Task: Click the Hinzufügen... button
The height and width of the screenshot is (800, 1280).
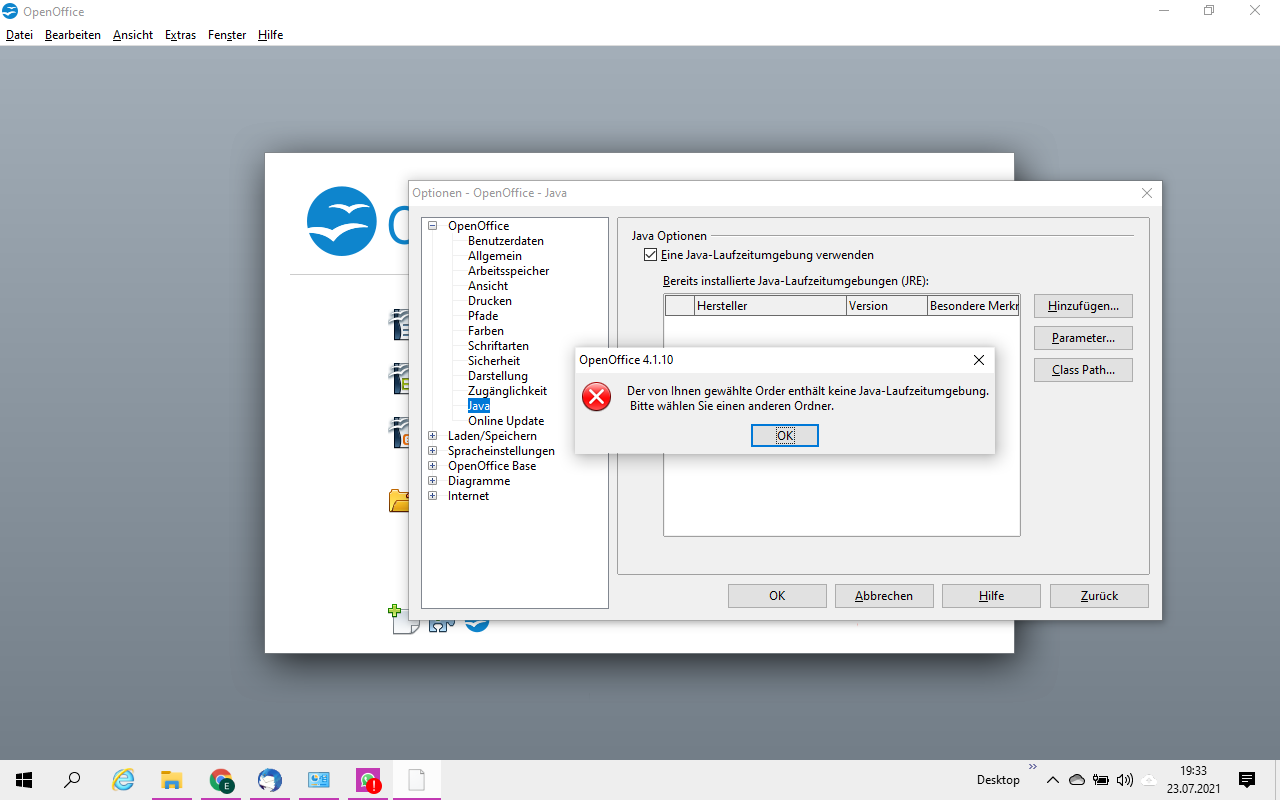Action: click(1083, 306)
